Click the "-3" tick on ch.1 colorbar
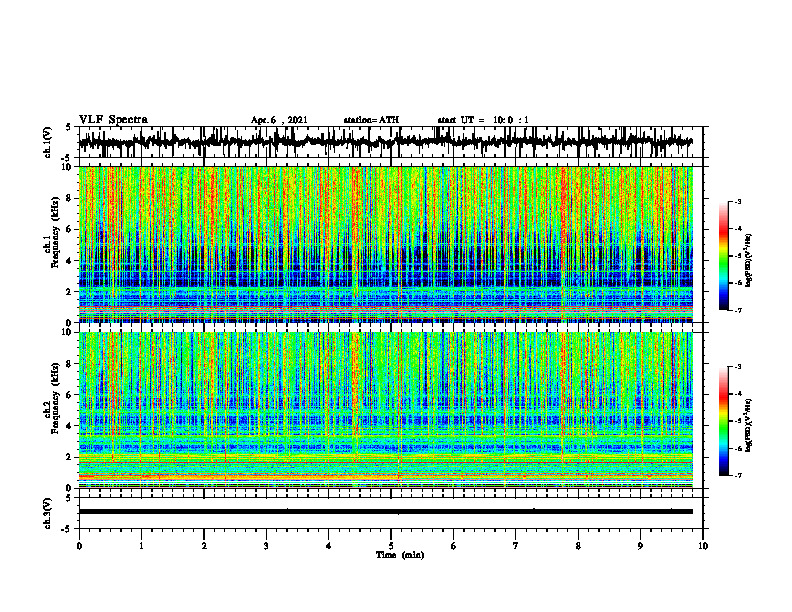The image size is (792, 612). tap(737, 201)
